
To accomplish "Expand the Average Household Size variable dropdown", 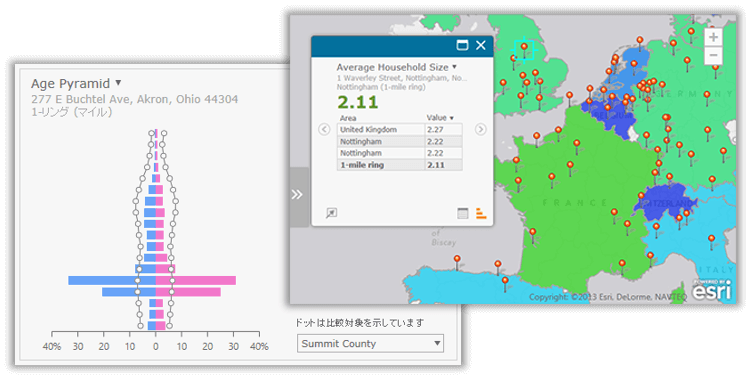I will point(455,67).
